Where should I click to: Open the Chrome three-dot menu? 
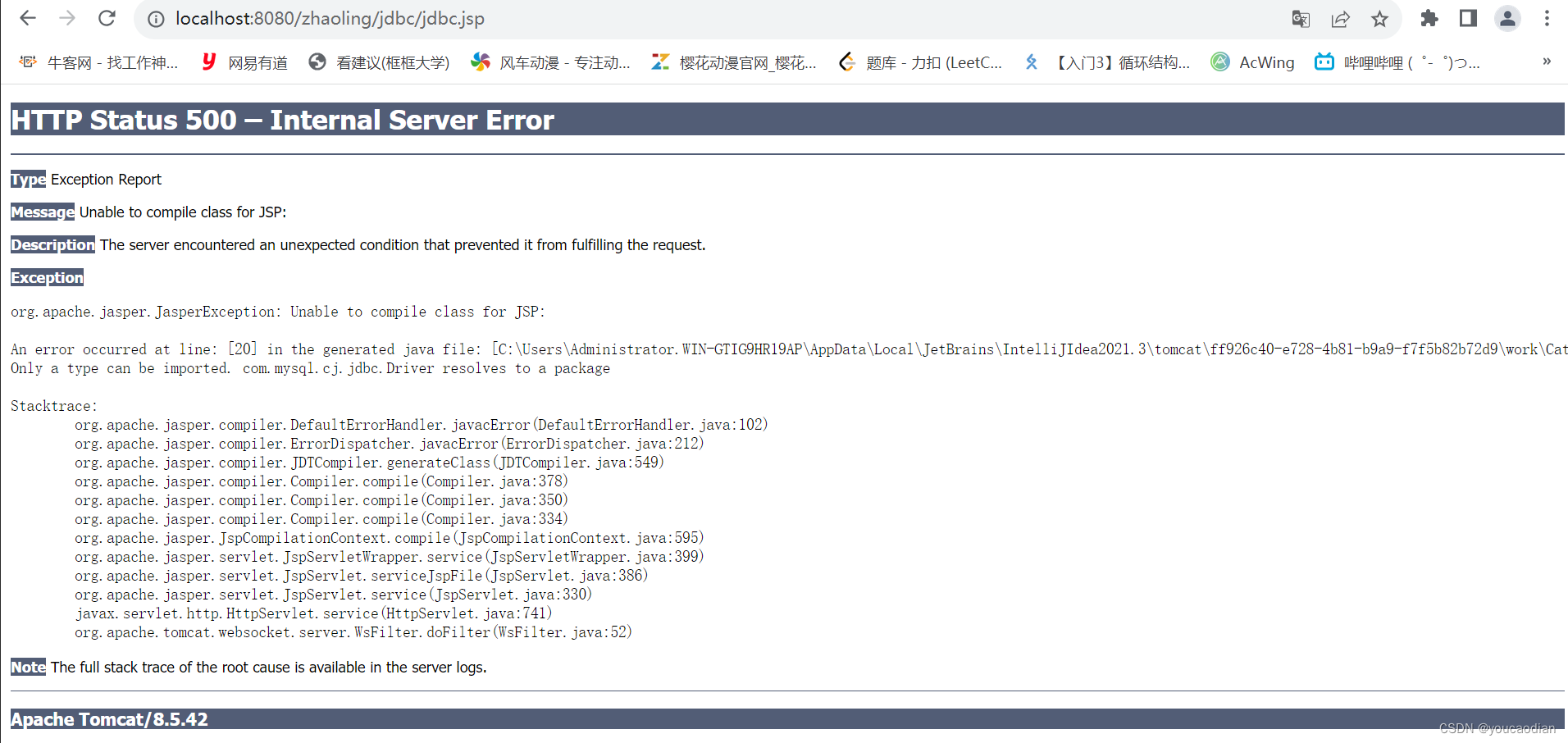[1547, 18]
